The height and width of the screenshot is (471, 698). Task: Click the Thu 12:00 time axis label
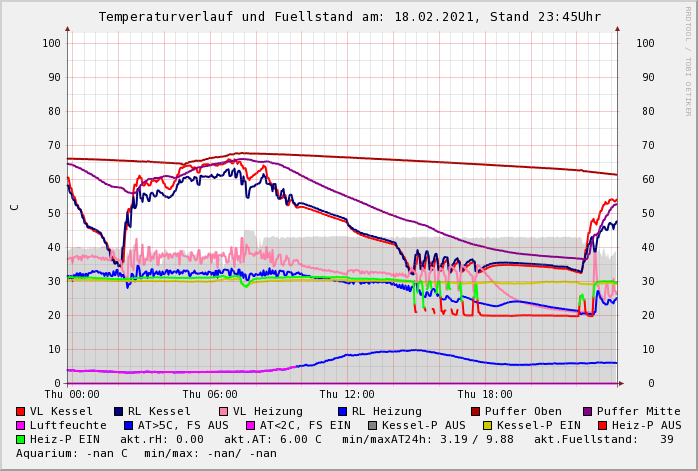click(347, 395)
